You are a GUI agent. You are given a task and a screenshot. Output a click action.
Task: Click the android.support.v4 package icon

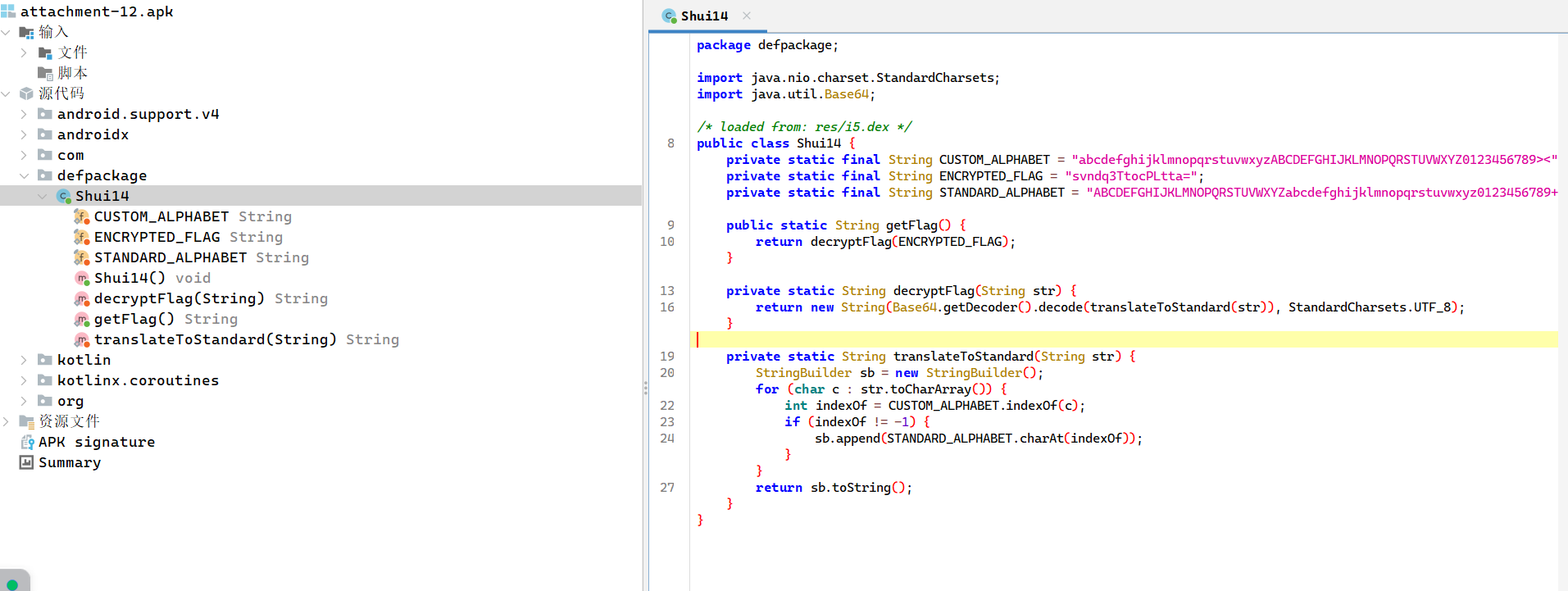[x=45, y=114]
